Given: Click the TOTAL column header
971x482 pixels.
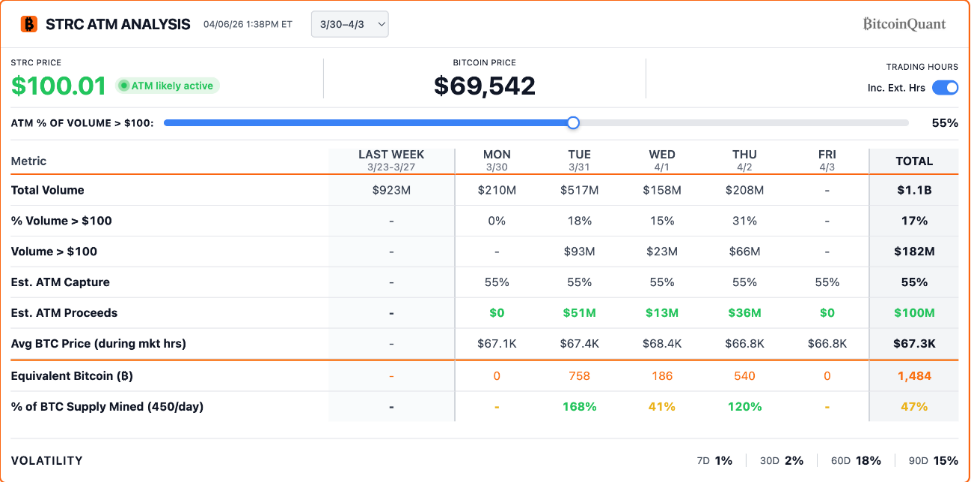Looking at the screenshot, I should pos(914,161).
